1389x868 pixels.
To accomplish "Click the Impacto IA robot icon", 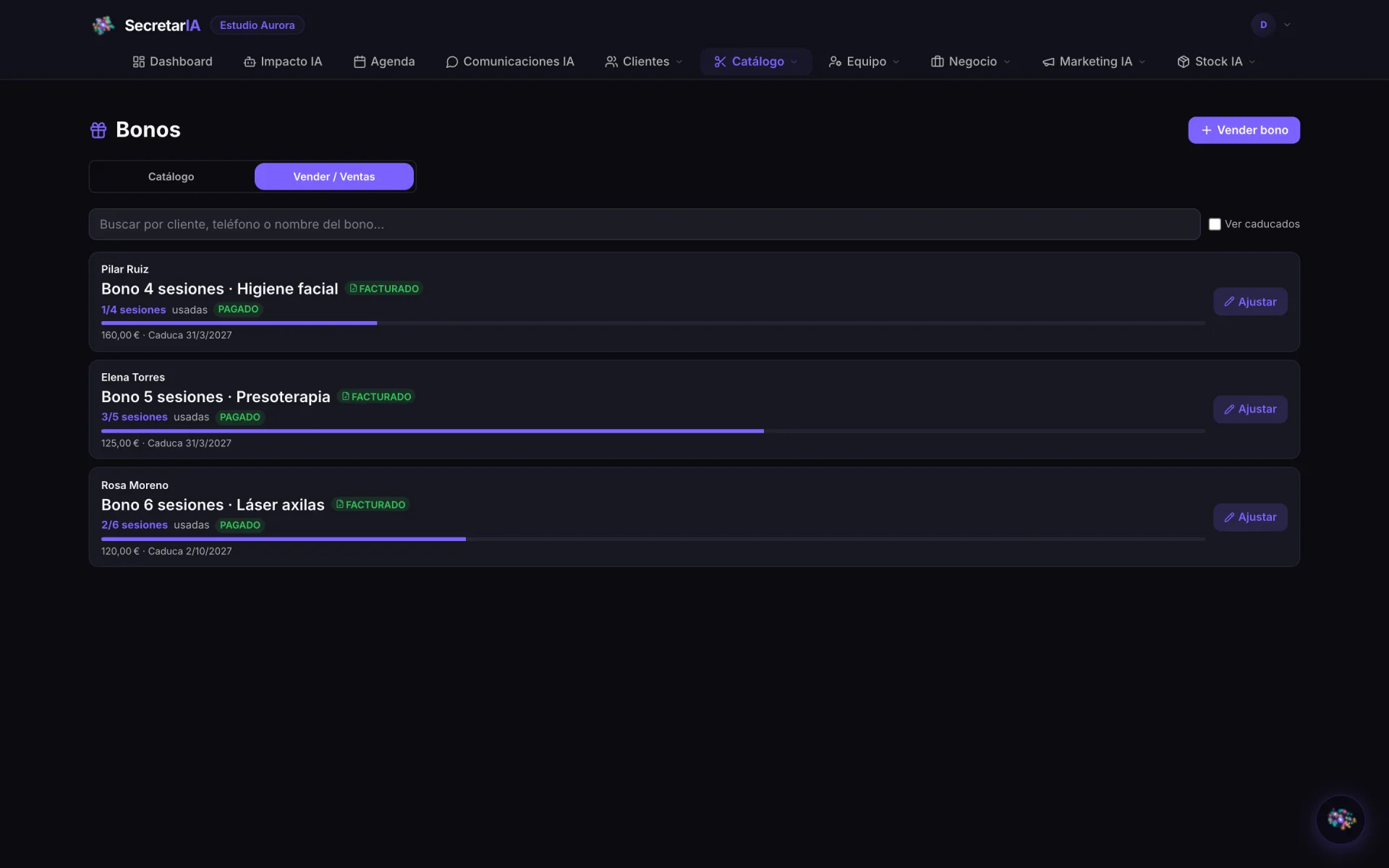I will [250, 62].
